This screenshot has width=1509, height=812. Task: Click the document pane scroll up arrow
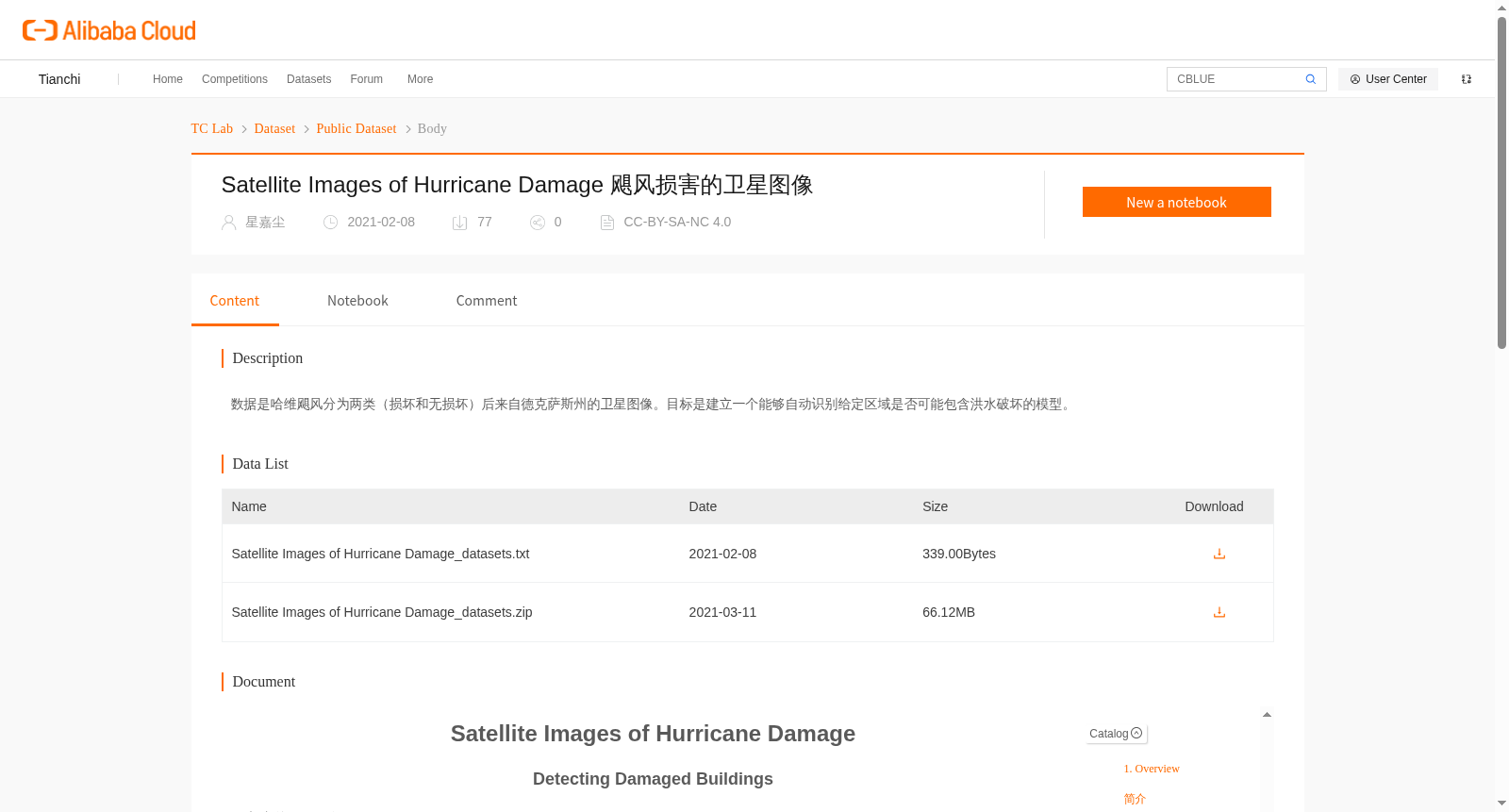pyautogui.click(x=1267, y=715)
